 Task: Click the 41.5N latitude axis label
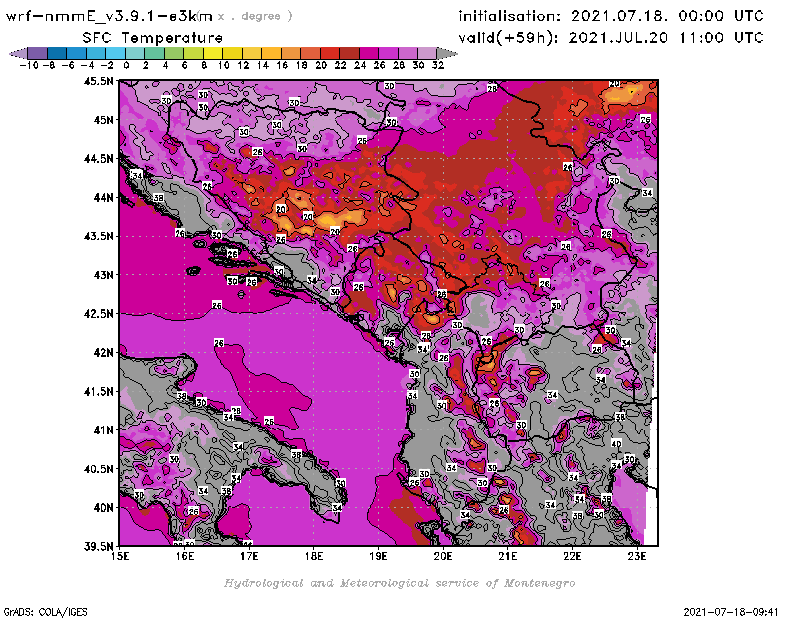click(98, 391)
